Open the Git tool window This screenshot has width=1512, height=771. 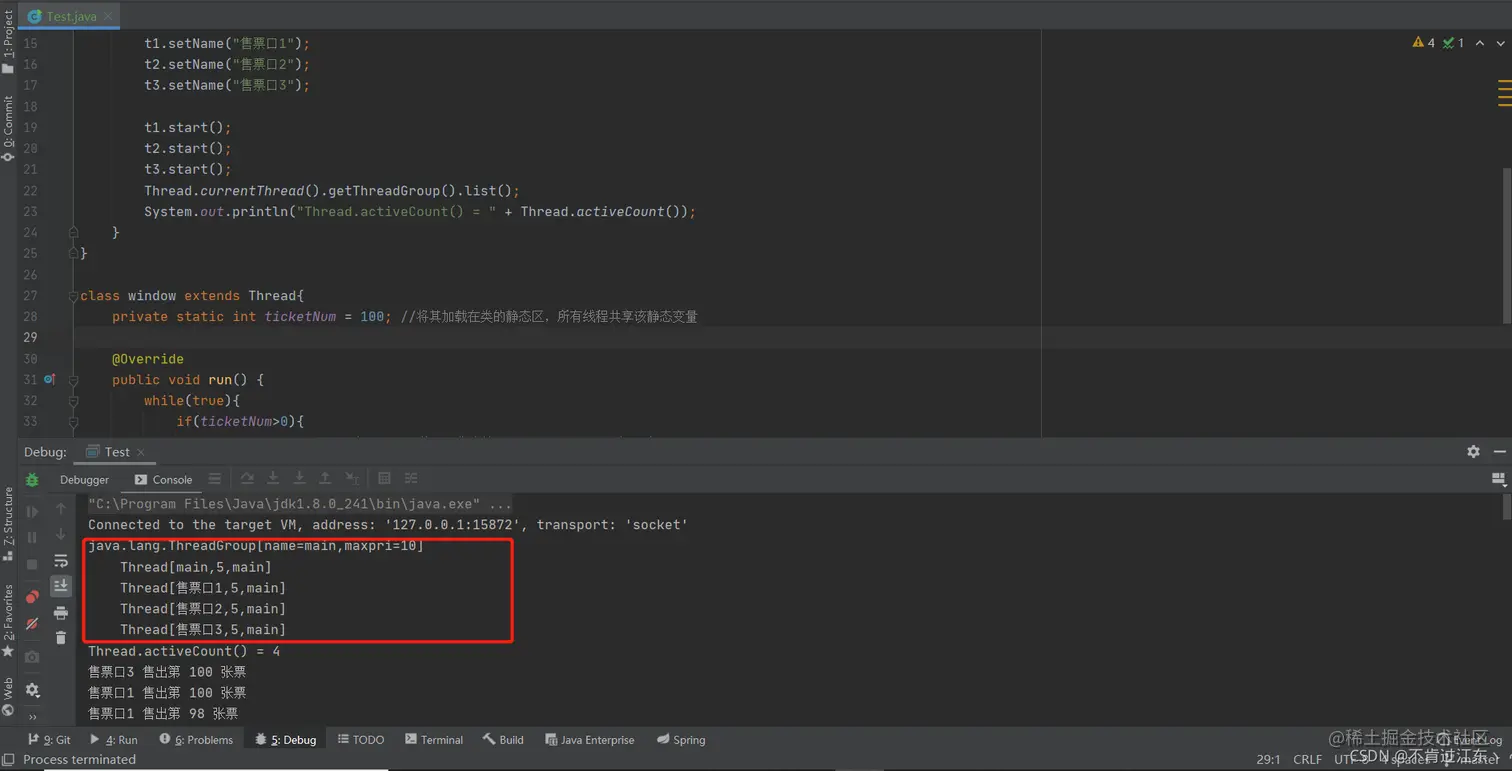(49, 740)
